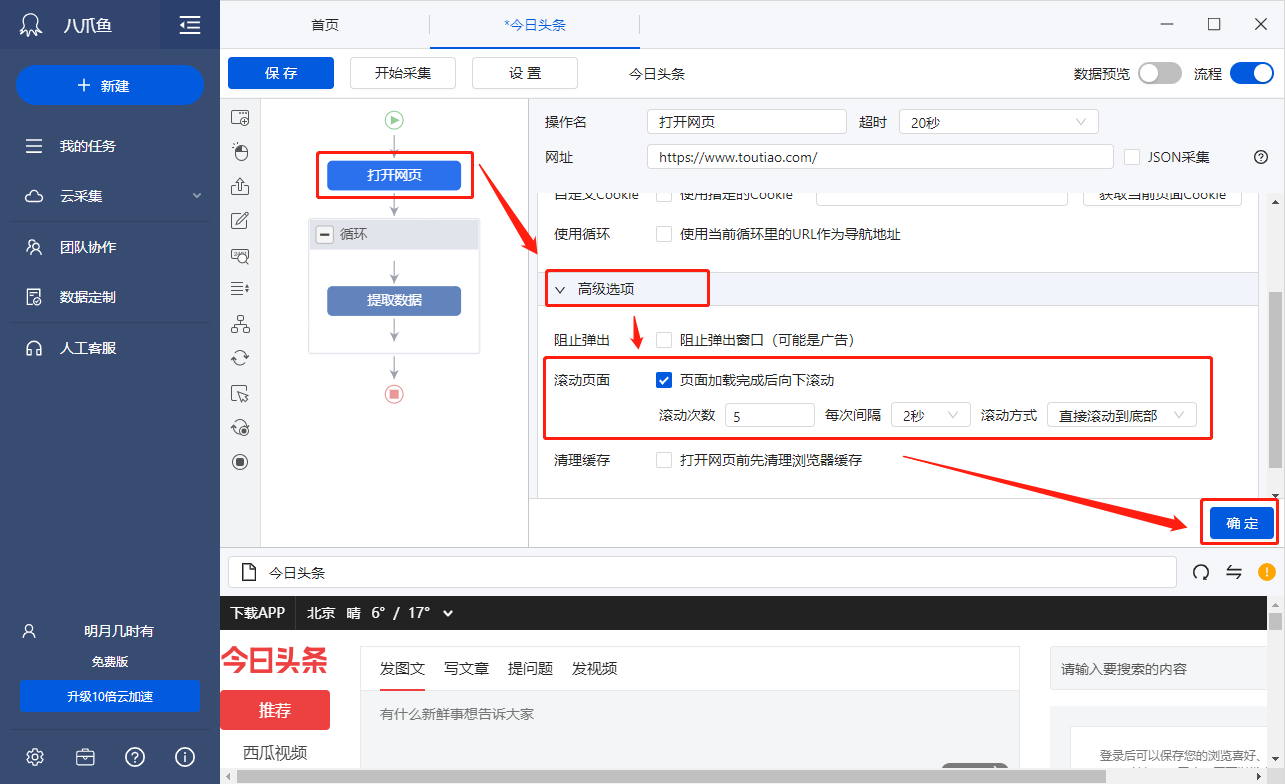Select the click-element mouse tool icon
This screenshot has height=784, width=1285.
click(240, 152)
